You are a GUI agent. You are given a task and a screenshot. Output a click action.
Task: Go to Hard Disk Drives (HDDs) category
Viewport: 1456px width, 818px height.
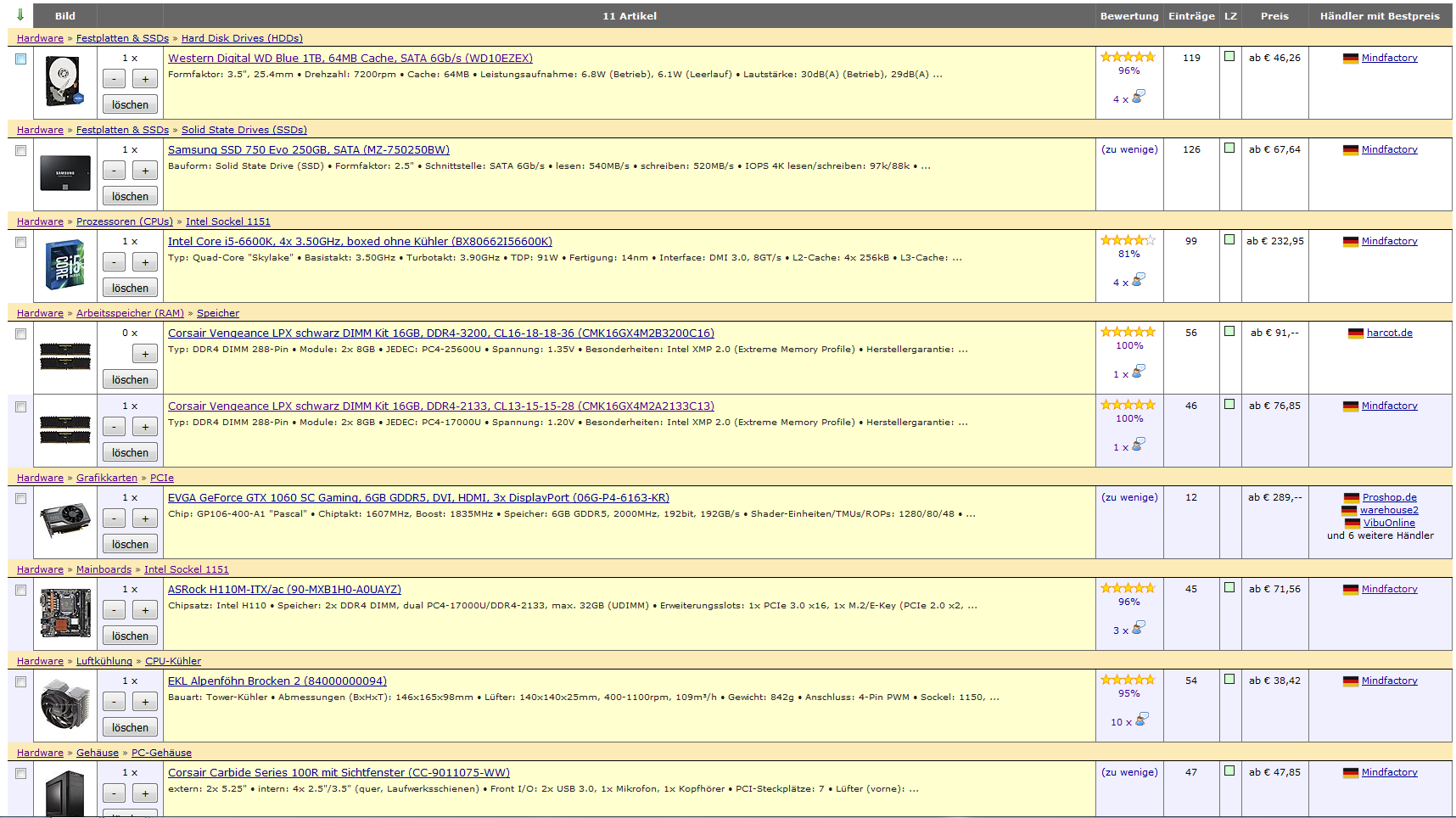(242, 38)
